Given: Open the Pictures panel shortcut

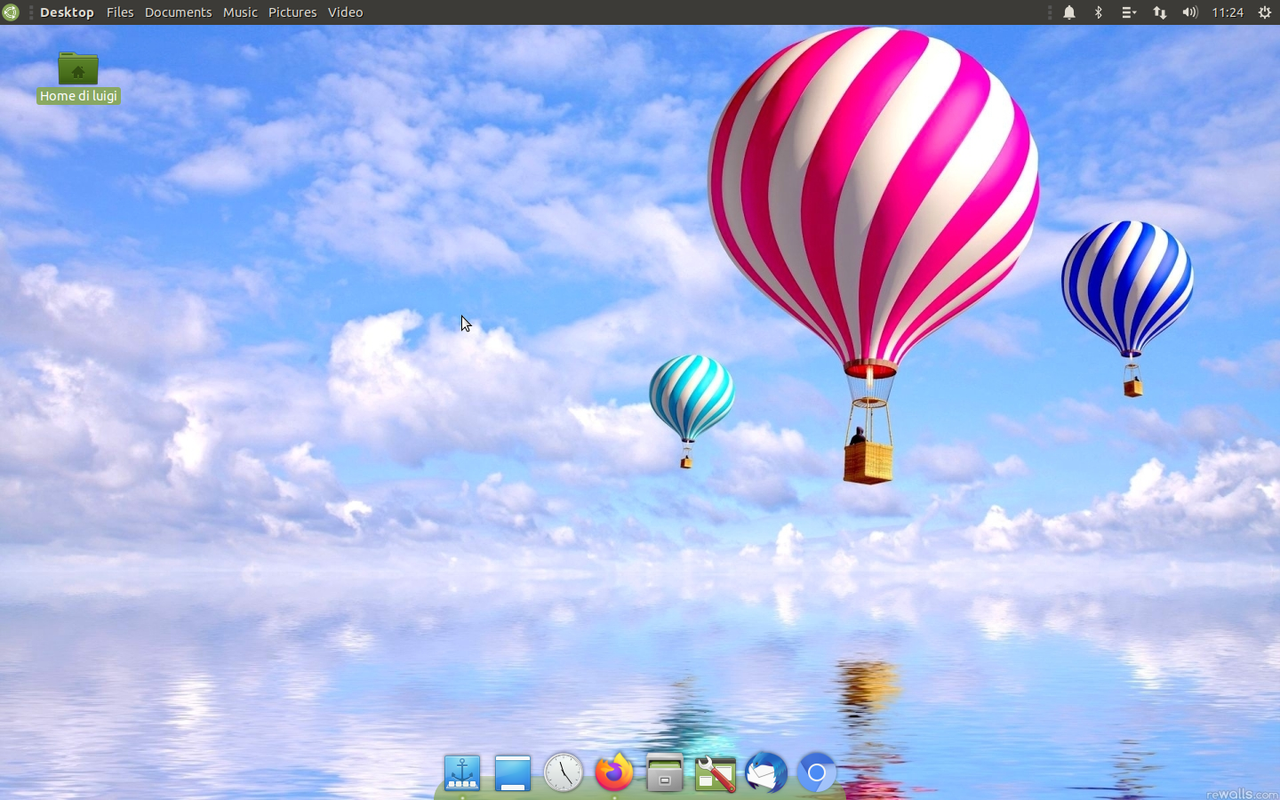Looking at the screenshot, I should tap(292, 12).
